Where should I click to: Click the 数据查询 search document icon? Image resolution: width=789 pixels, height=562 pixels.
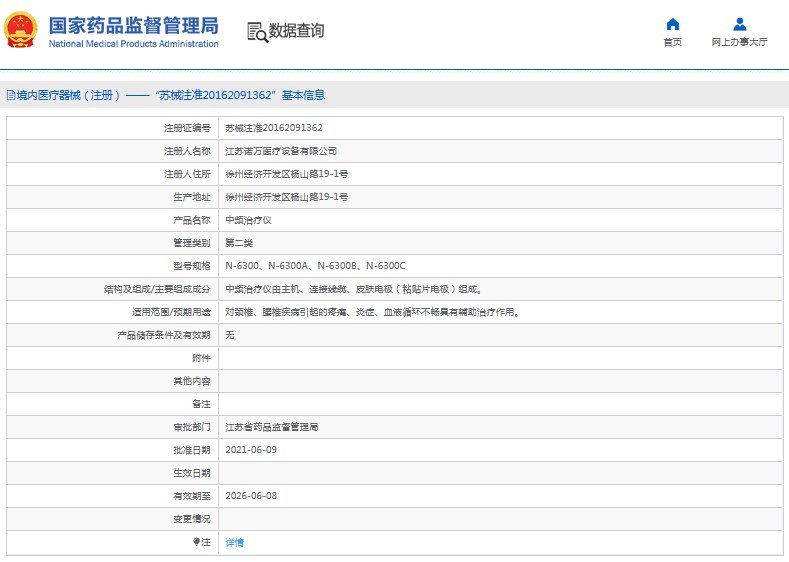pos(258,32)
